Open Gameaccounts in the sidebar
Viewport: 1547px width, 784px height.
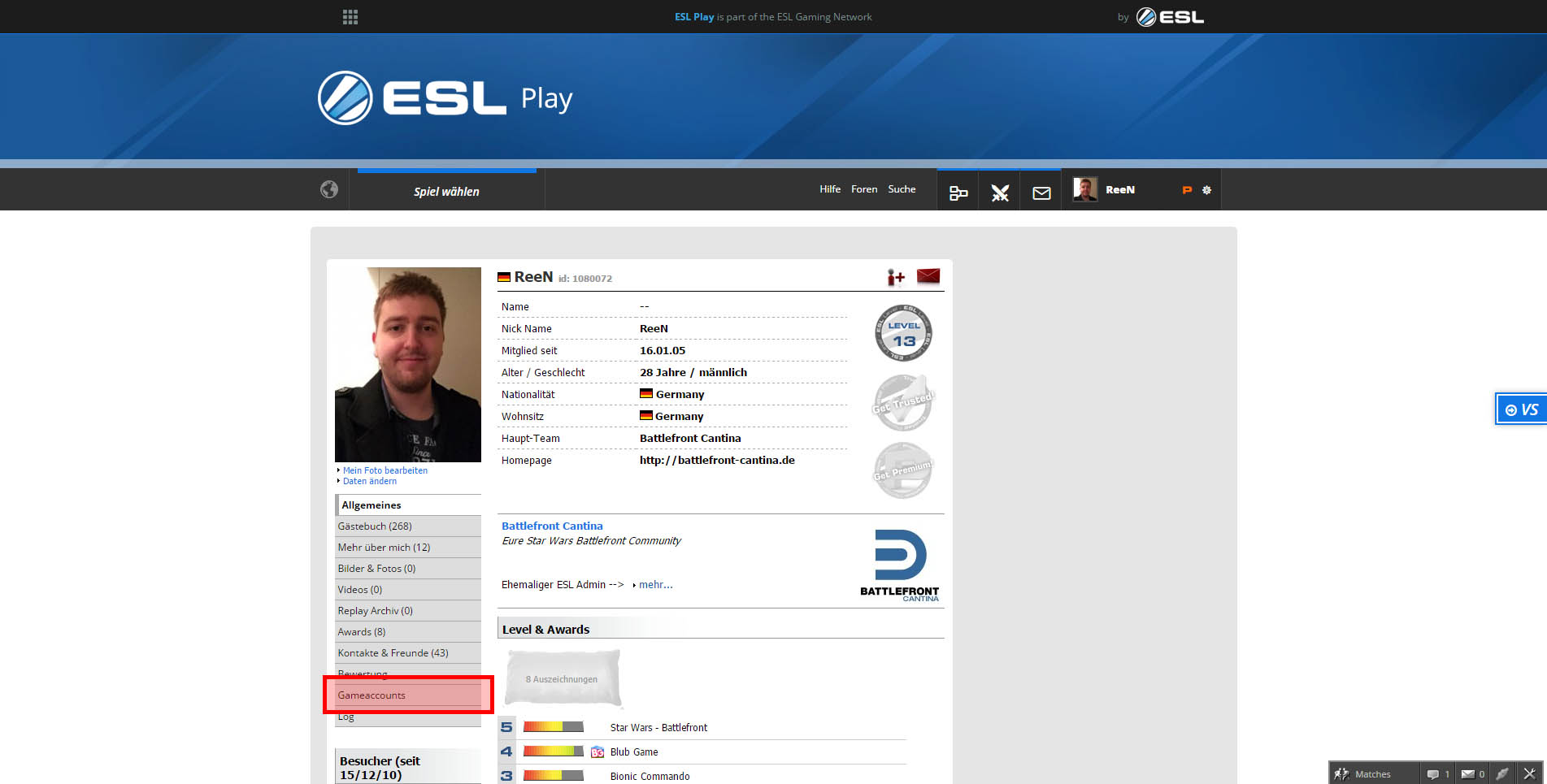(x=408, y=695)
